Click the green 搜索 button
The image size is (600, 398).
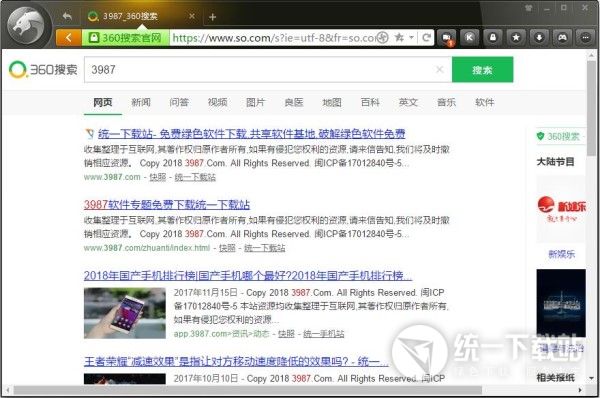(482, 69)
